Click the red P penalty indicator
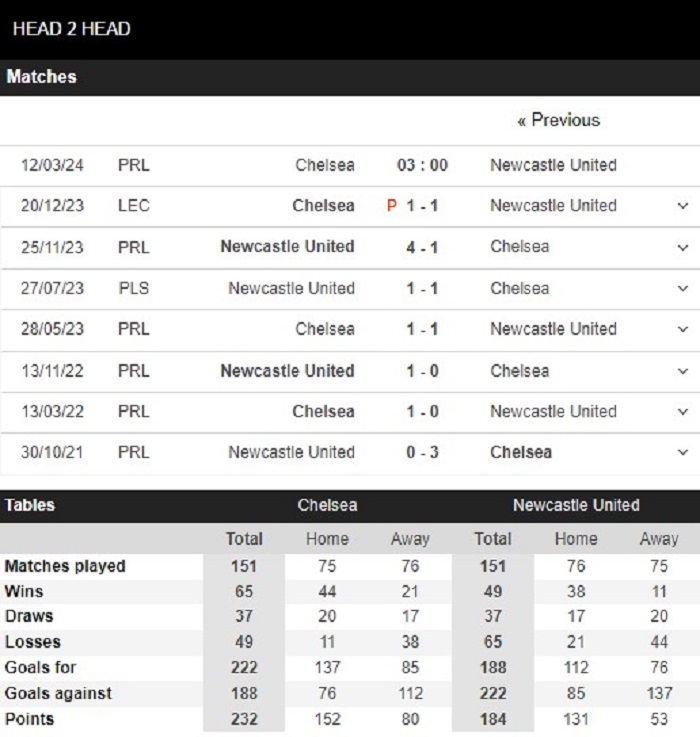 click(392, 205)
